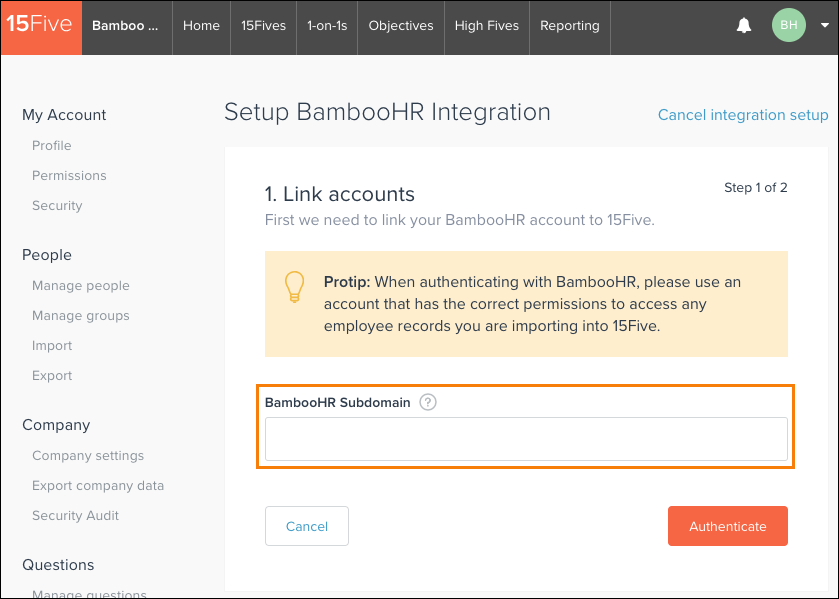Open Import under People
This screenshot has width=839, height=599.
pyautogui.click(x=52, y=346)
